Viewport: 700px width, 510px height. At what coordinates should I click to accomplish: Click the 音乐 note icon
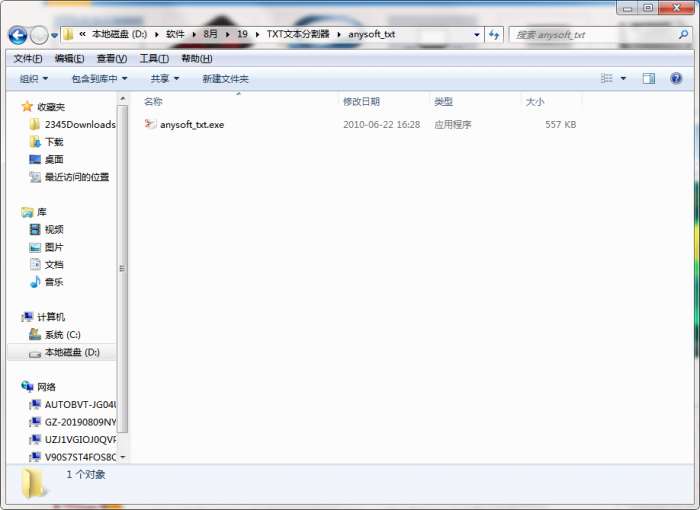coord(35,282)
